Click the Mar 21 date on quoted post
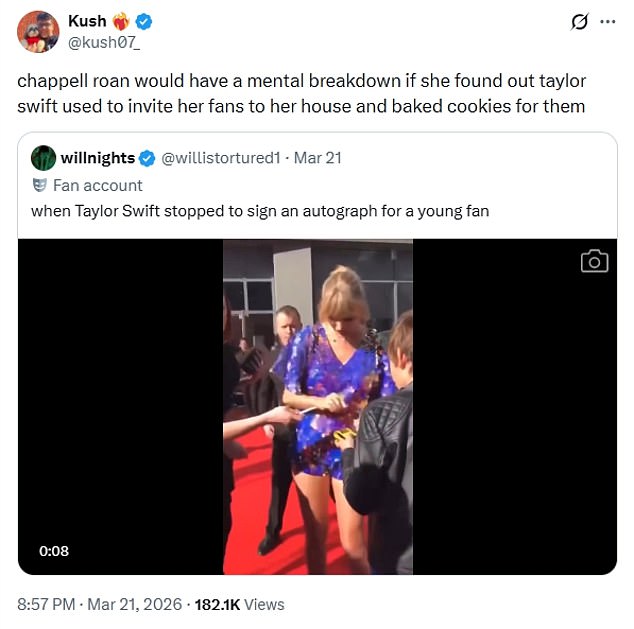Image resolution: width=634 pixels, height=629 pixels. 318,158
